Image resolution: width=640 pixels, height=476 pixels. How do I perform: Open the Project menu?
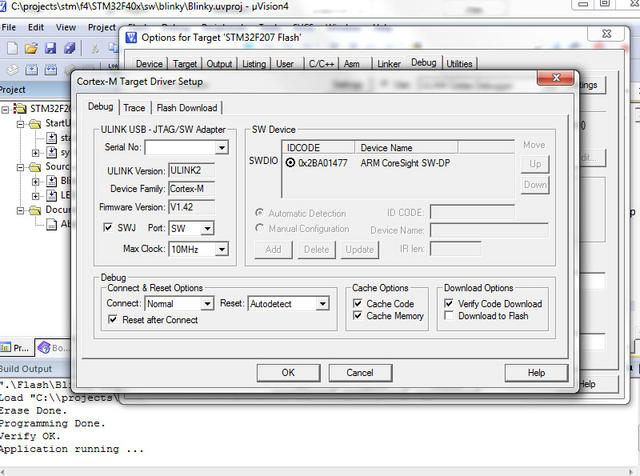point(102,27)
